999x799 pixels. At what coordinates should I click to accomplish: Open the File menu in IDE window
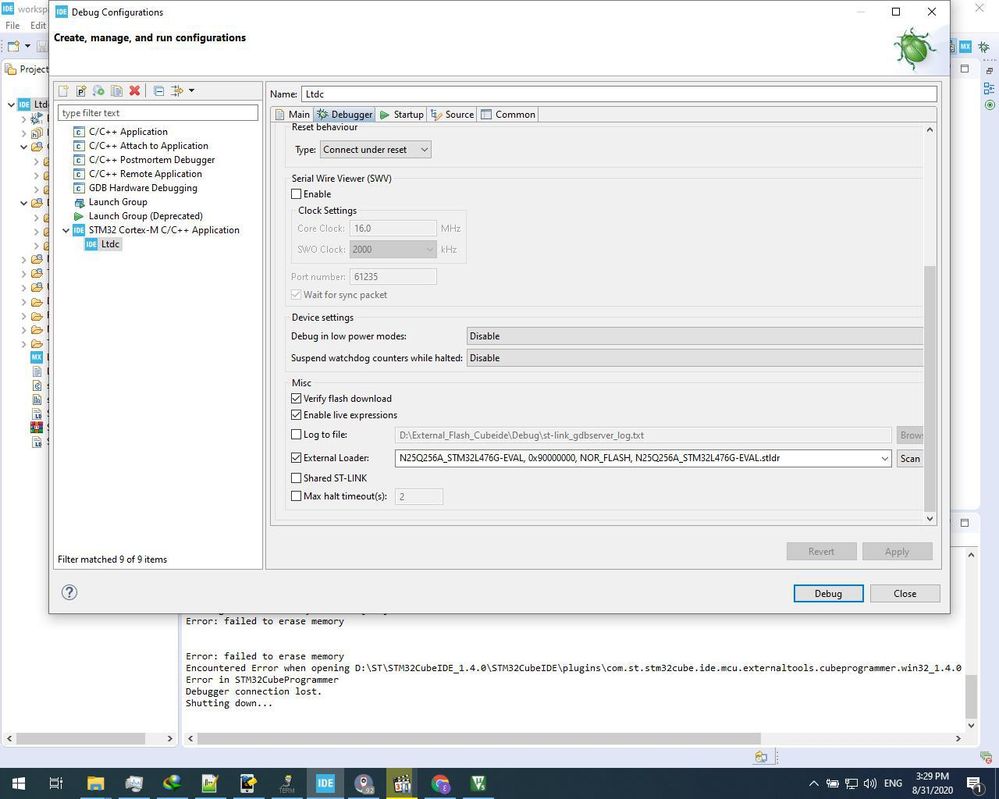pyautogui.click(x=13, y=25)
